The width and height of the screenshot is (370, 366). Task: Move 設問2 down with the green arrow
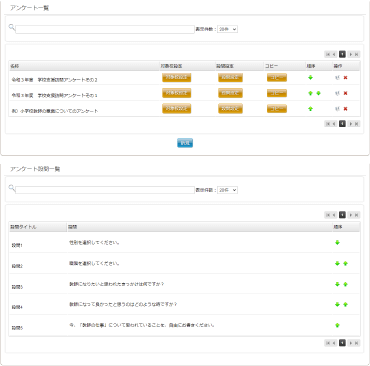[337, 263]
